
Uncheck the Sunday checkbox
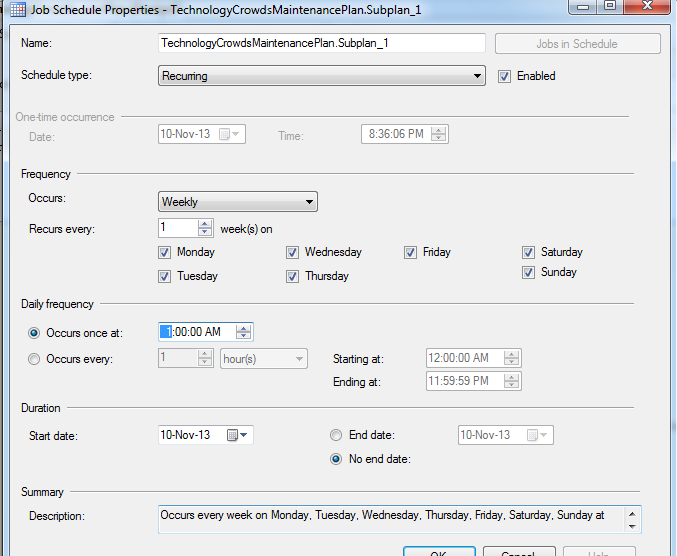tap(528, 272)
